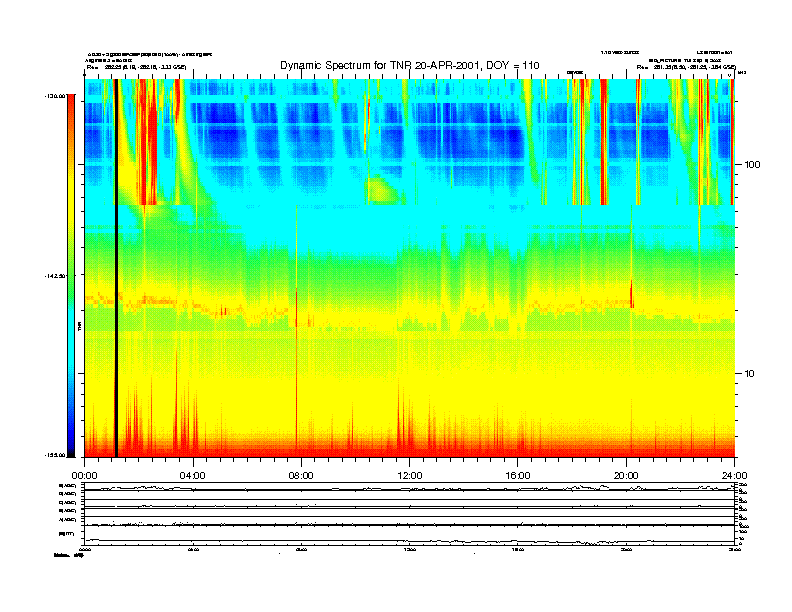792x612 pixels.
Task: Click the '16:00' time axis label
Action: tap(518, 476)
